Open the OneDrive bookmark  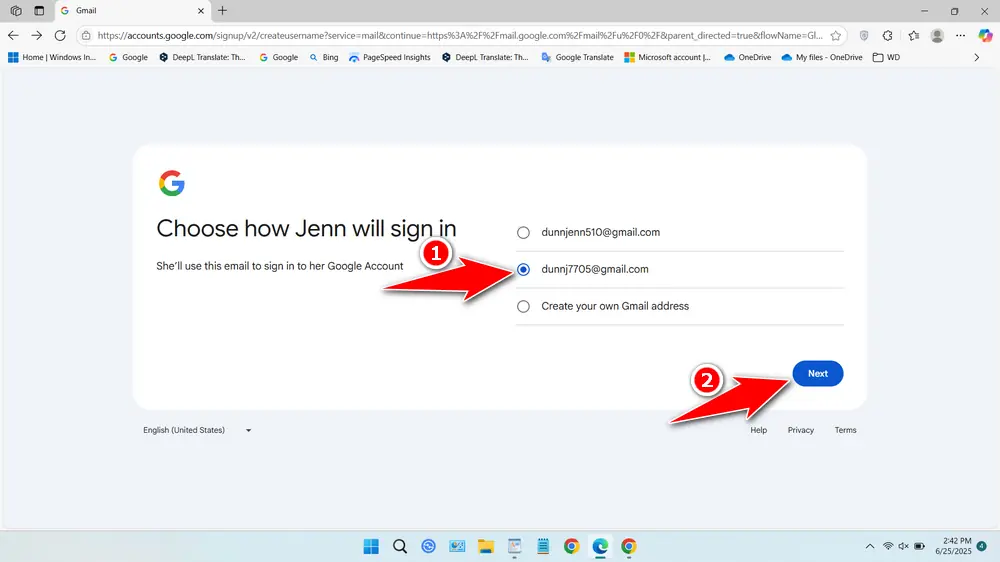[747, 57]
